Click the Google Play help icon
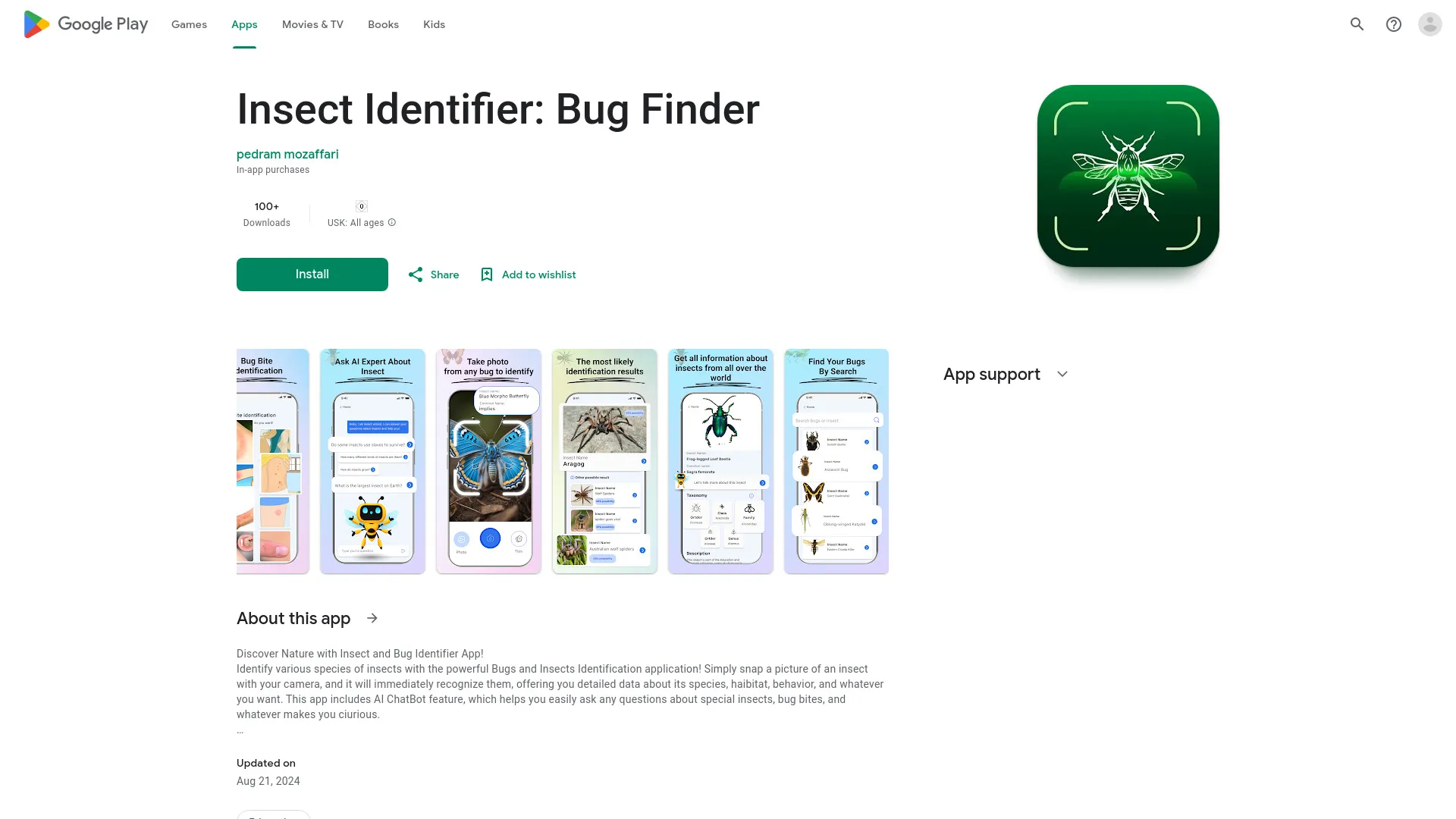 coord(1394,24)
